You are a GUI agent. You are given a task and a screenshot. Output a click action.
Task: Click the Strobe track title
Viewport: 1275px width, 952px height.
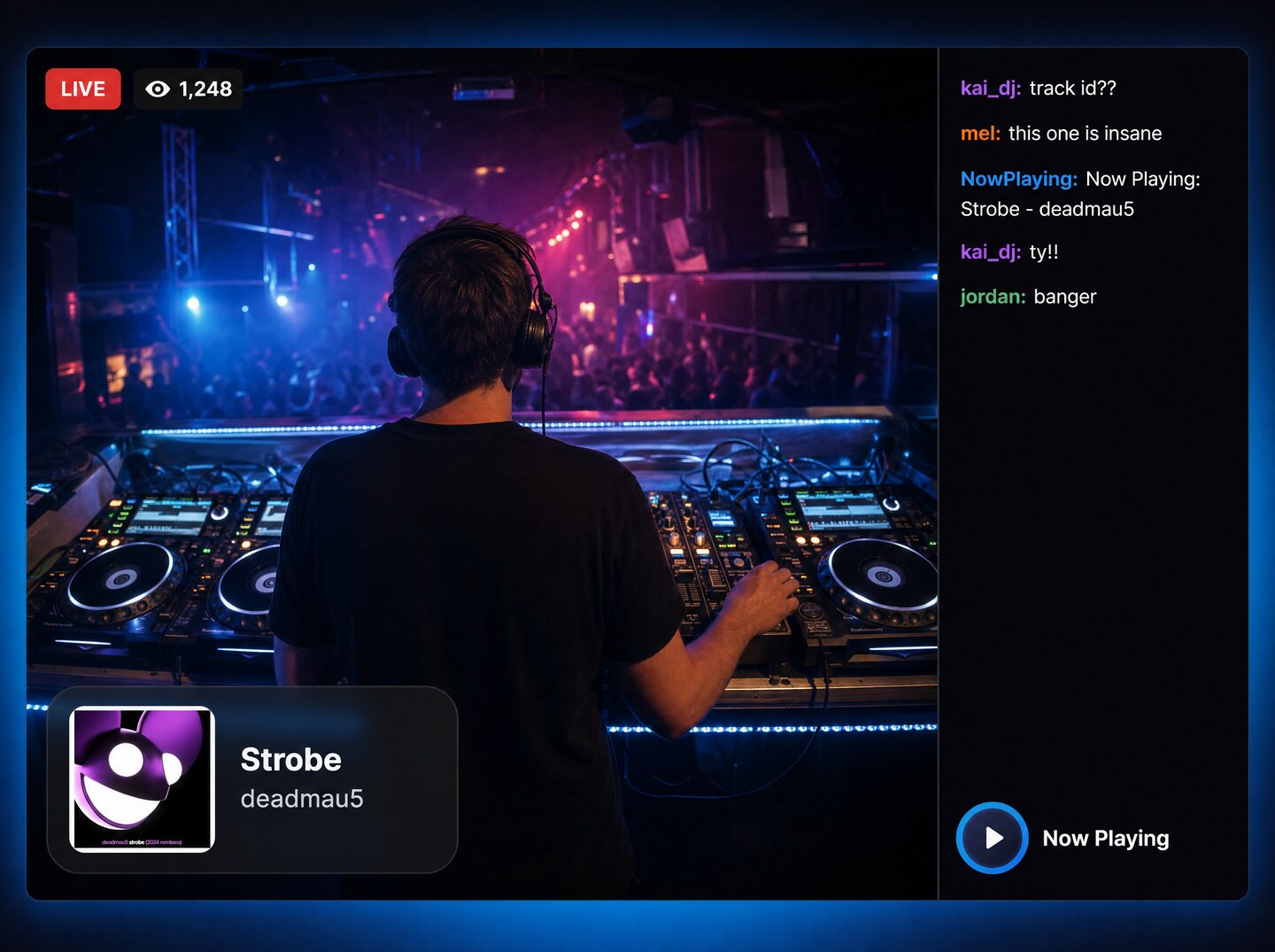pos(290,759)
